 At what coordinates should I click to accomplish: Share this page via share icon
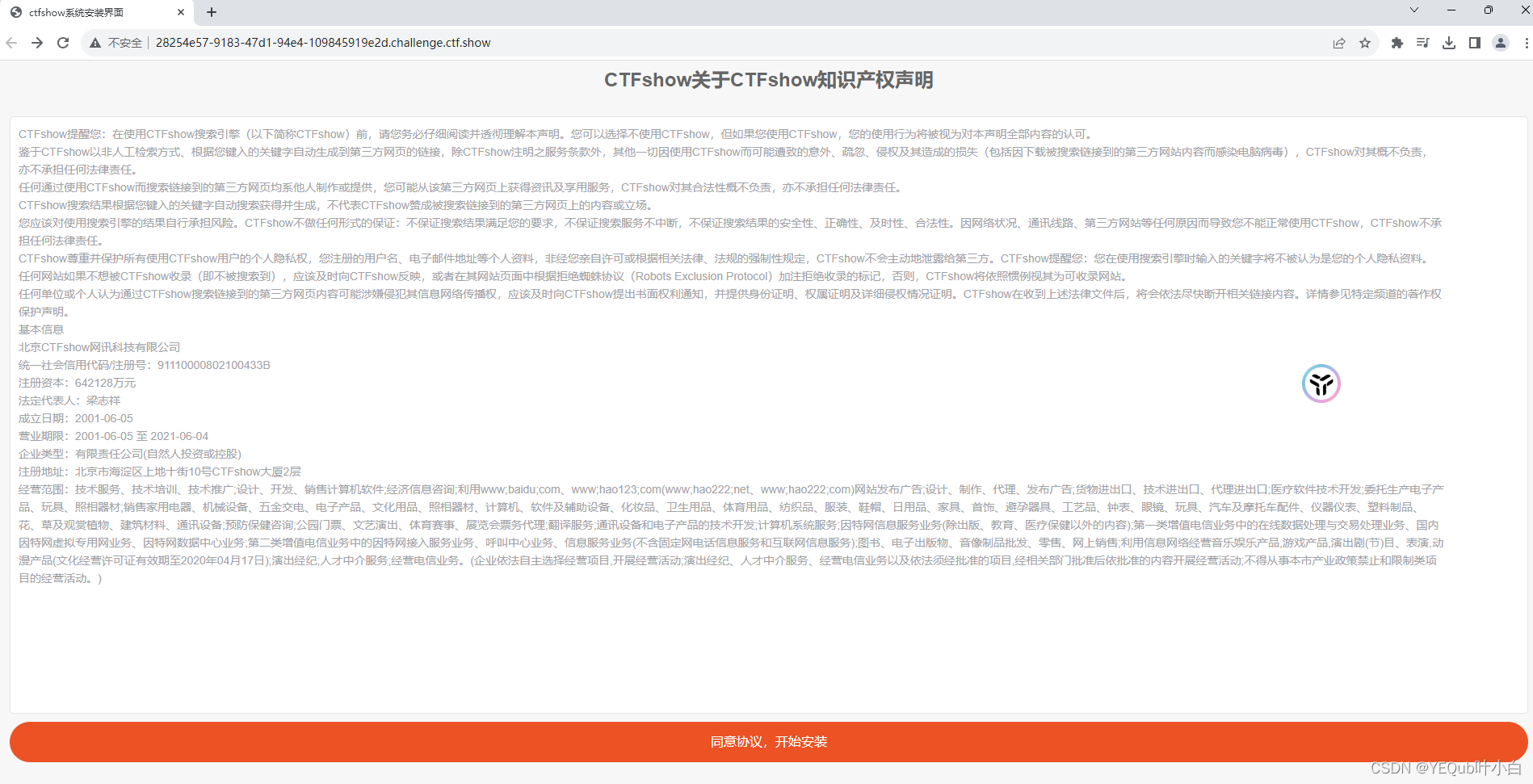point(1339,43)
